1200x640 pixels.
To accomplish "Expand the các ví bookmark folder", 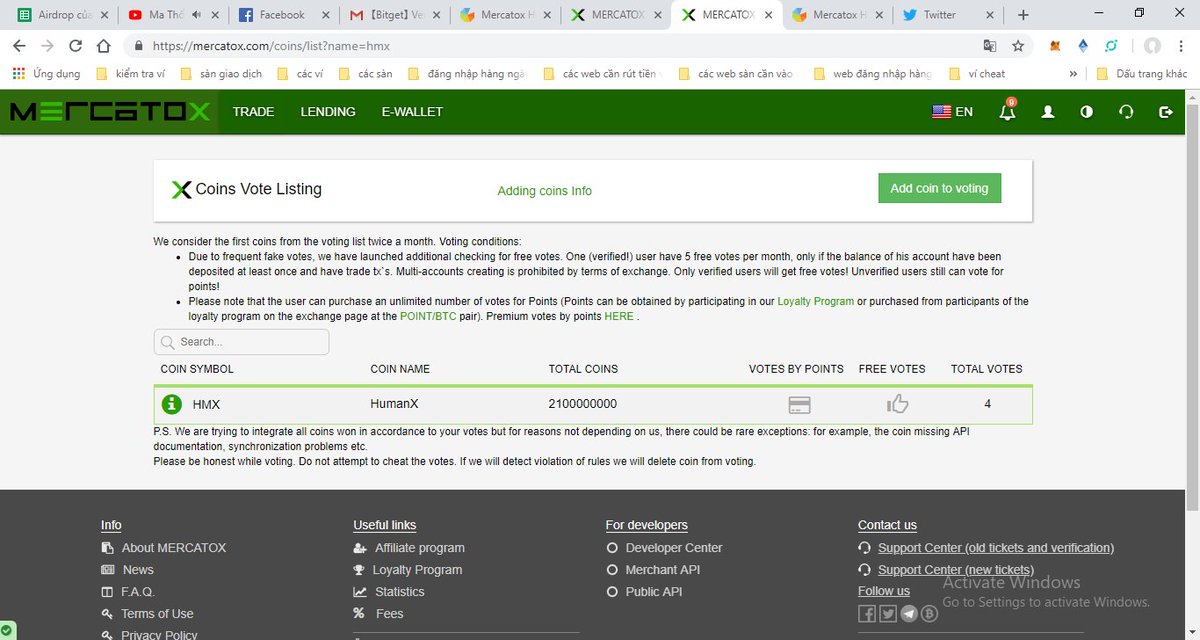I will pyautogui.click(x=299, y=74).
